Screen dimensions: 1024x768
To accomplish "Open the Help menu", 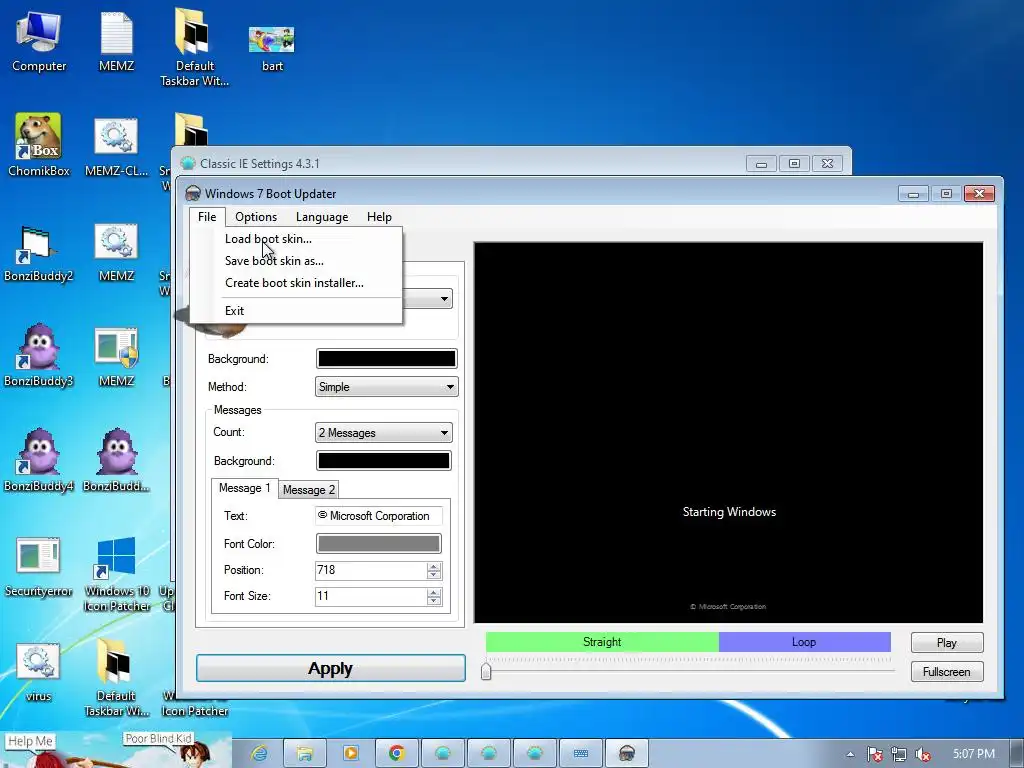I will point(379,217).
